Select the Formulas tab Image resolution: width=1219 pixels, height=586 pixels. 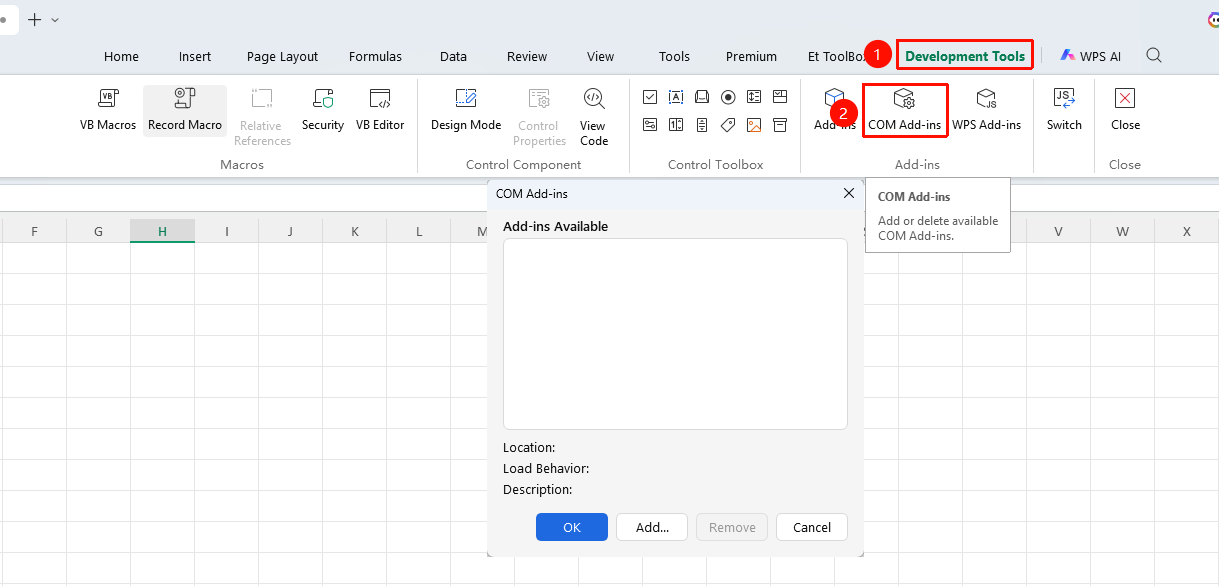click(375, 56)
